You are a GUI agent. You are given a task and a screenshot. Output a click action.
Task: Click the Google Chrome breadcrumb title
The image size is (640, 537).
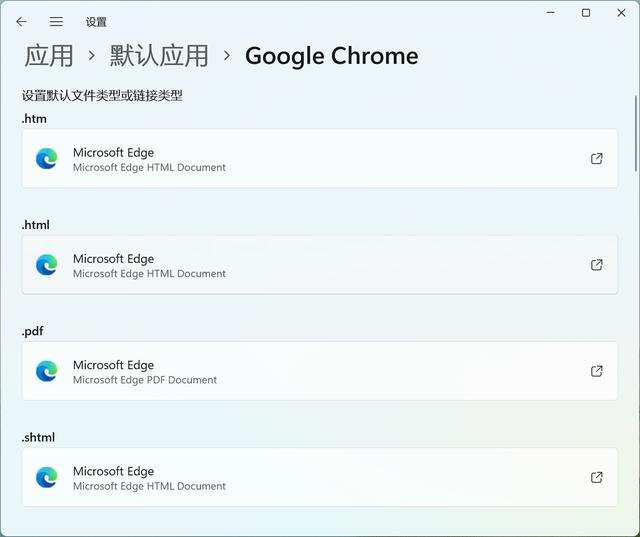point(331,56)
